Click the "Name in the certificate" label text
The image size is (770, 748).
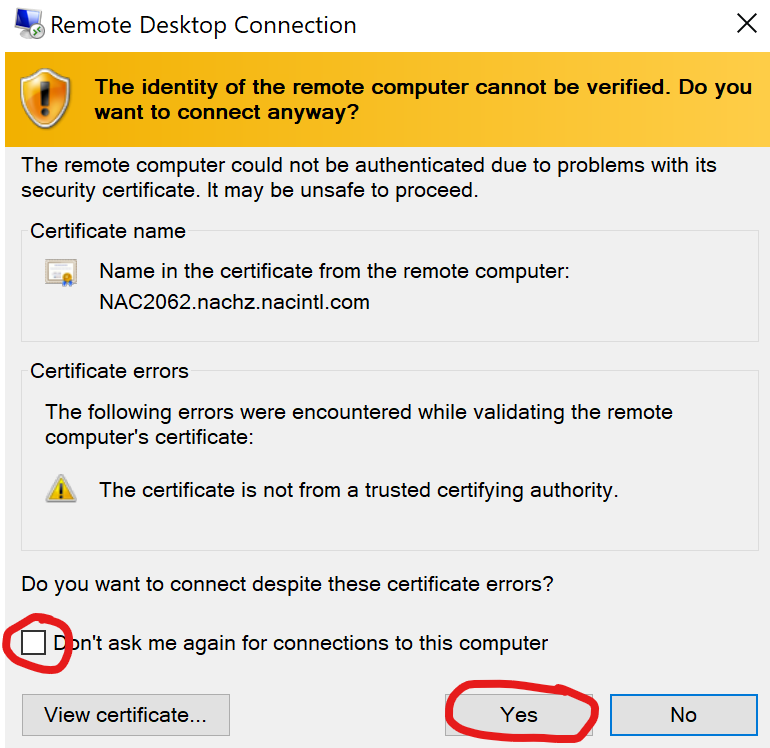[334, 271]
